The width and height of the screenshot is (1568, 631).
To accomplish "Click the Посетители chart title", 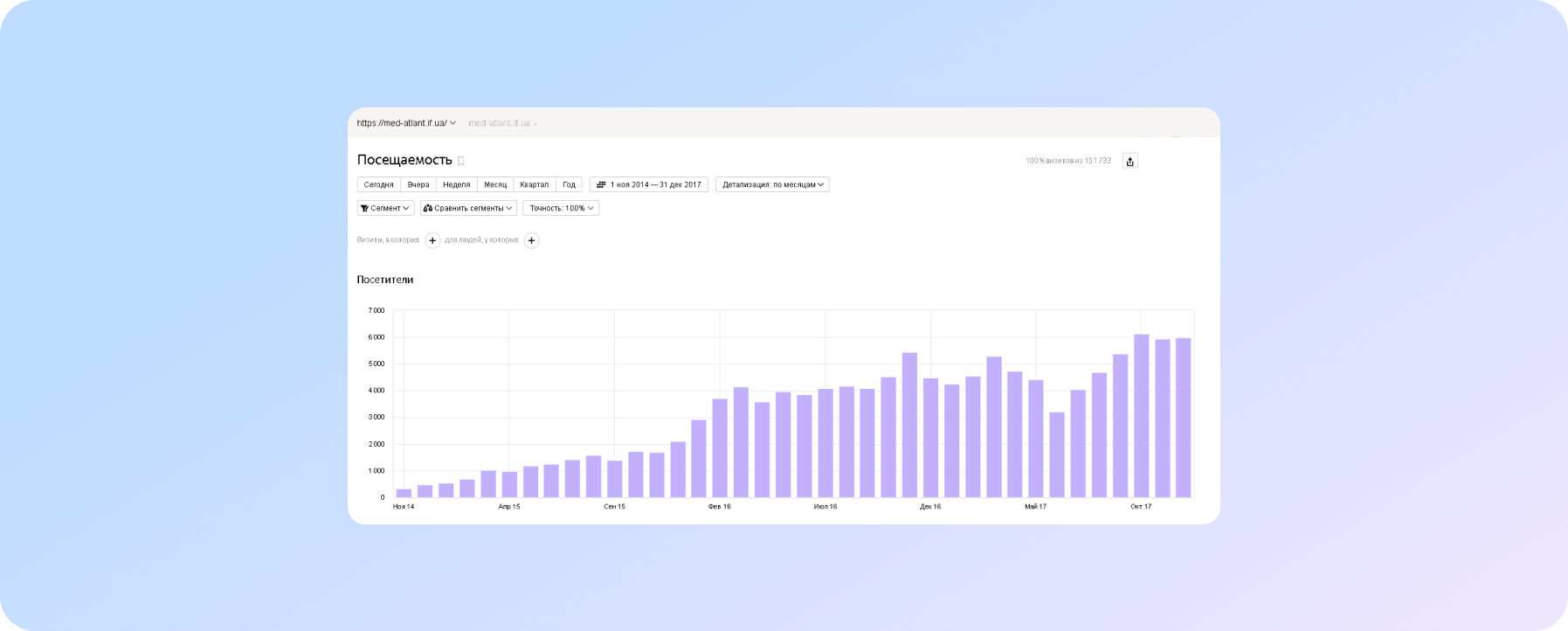I will point(385,280).
